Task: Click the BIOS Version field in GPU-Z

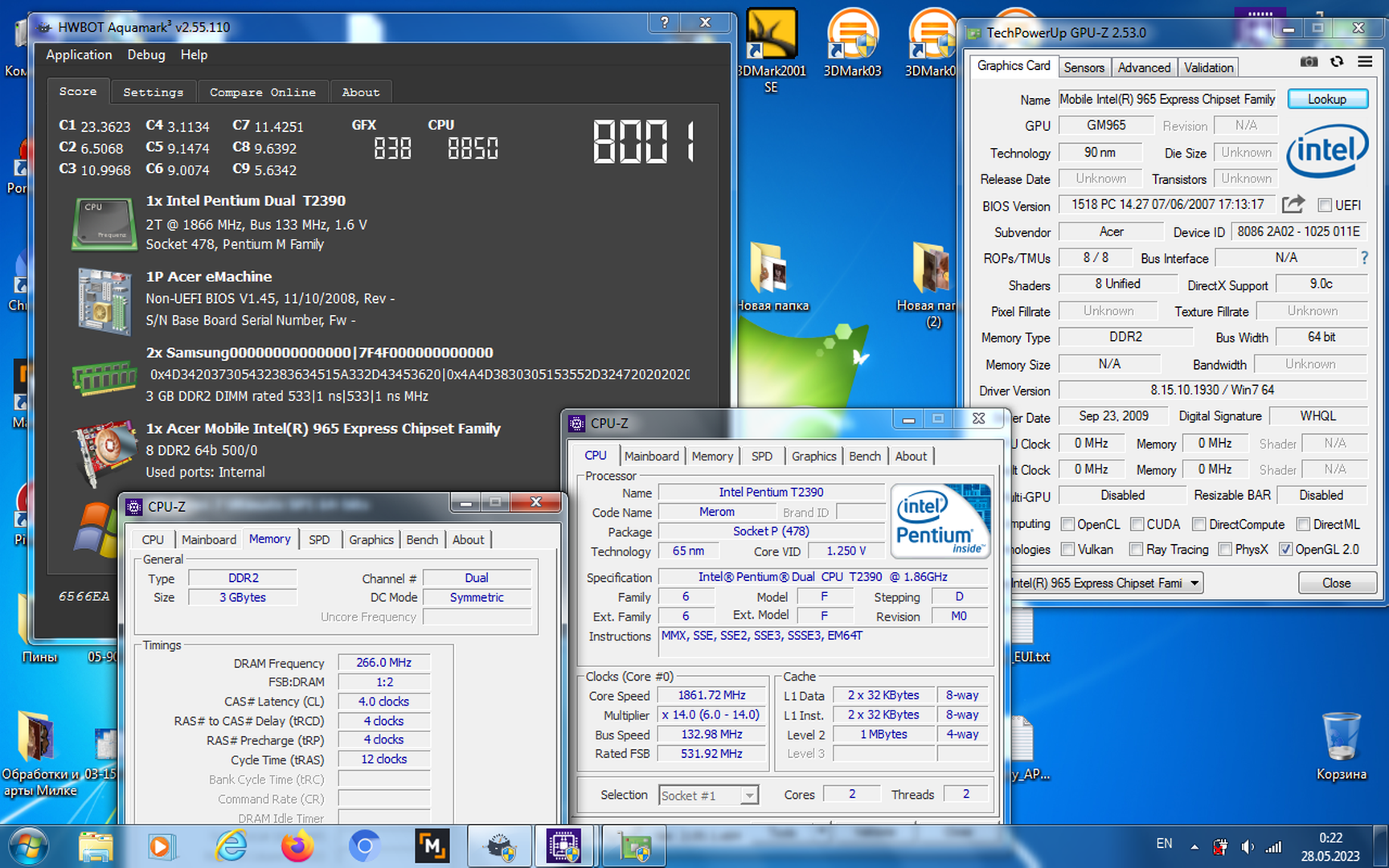Action: tap(1167, 205)
